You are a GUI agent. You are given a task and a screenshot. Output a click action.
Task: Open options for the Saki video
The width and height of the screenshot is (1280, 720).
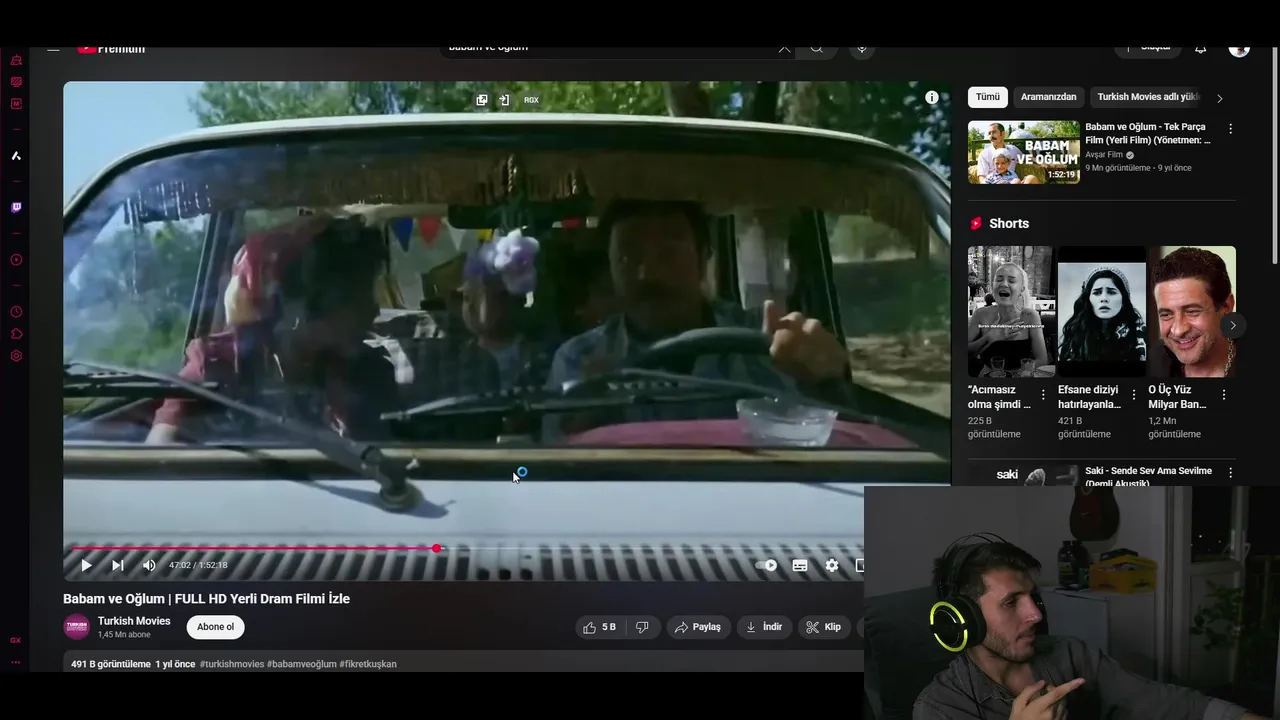1230,472
